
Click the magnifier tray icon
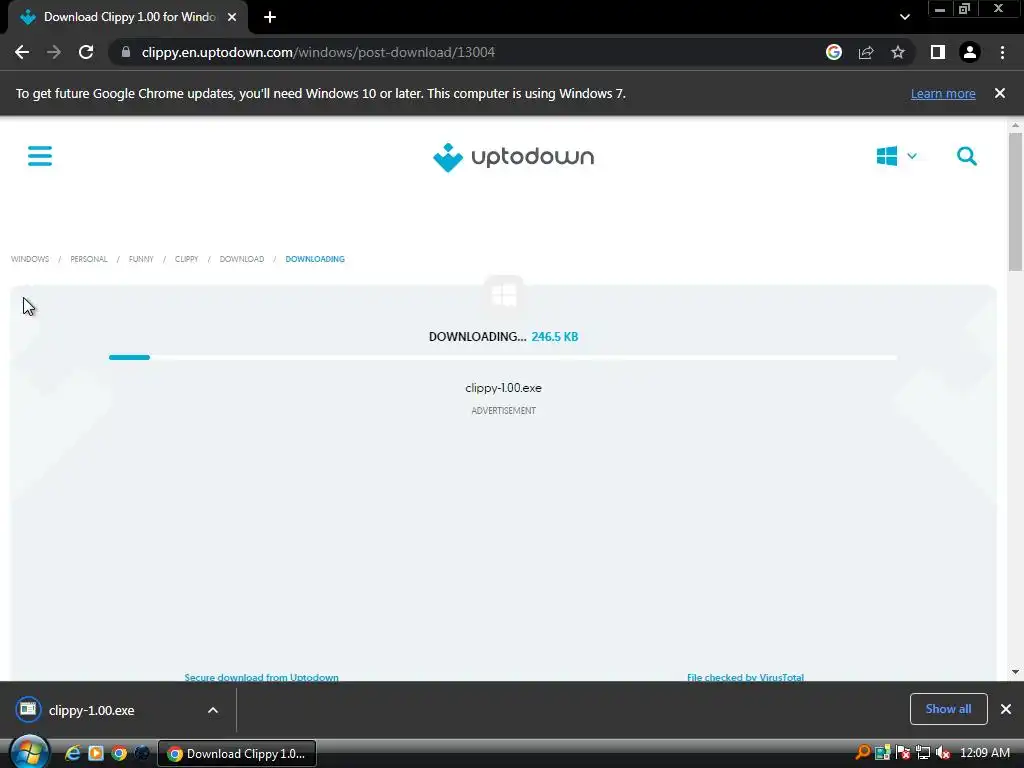pos(863,753)
